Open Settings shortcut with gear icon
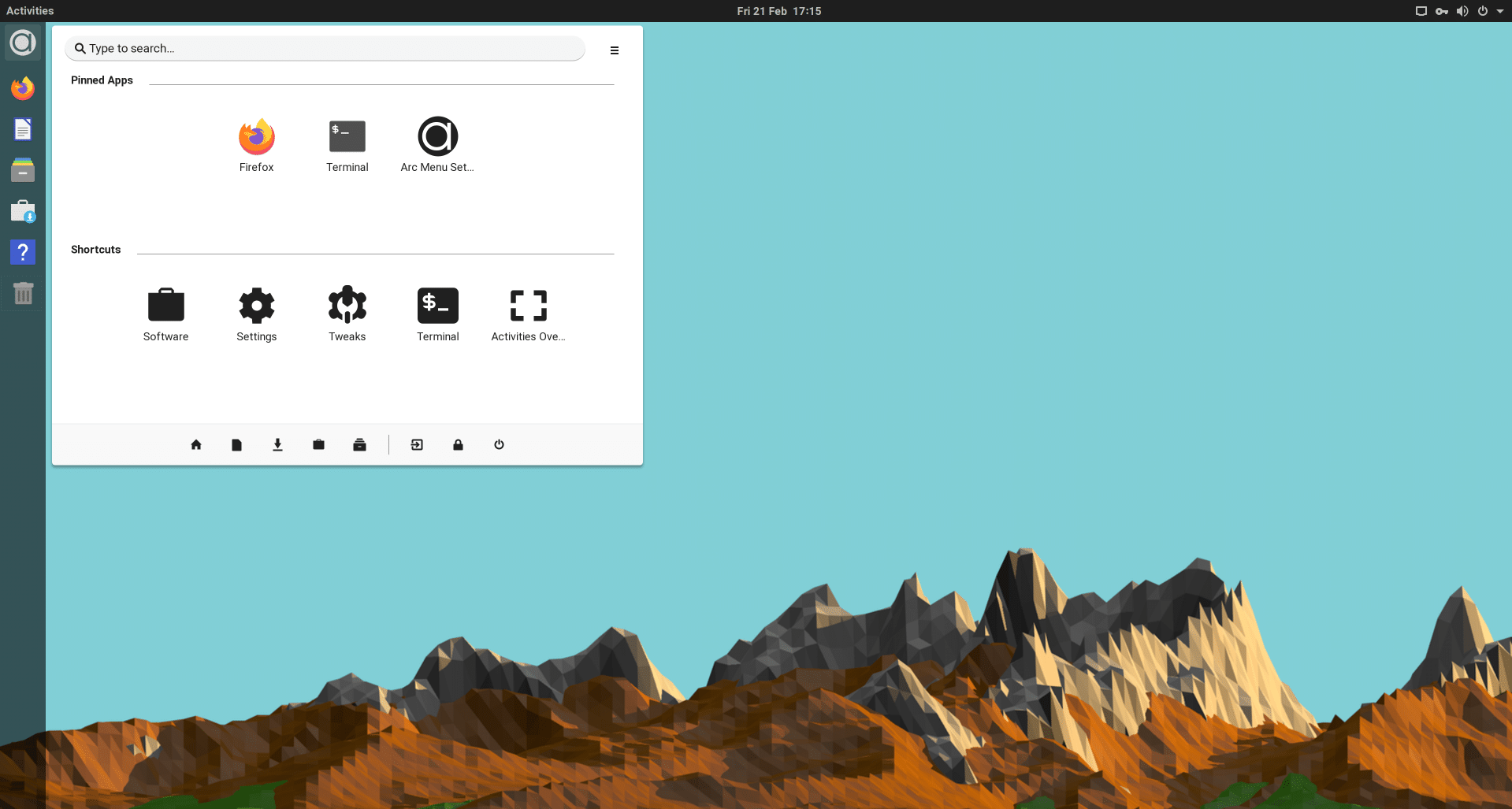1512x809 pixels. coord(257,315)
